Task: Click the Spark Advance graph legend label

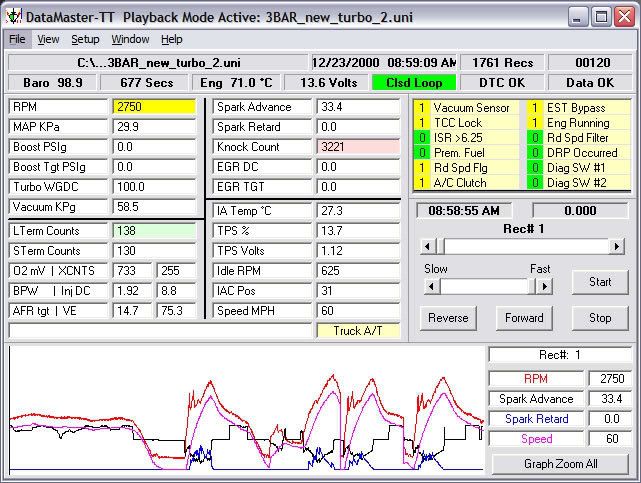Action: [536, 399]
